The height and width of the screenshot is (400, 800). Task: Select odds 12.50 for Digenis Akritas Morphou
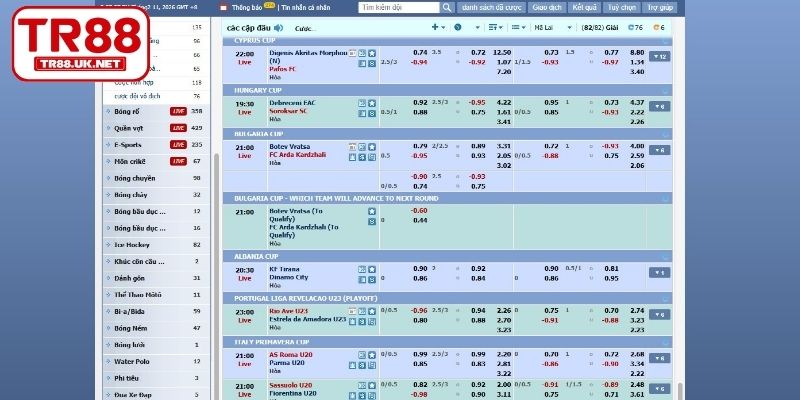tap(502, 53)
